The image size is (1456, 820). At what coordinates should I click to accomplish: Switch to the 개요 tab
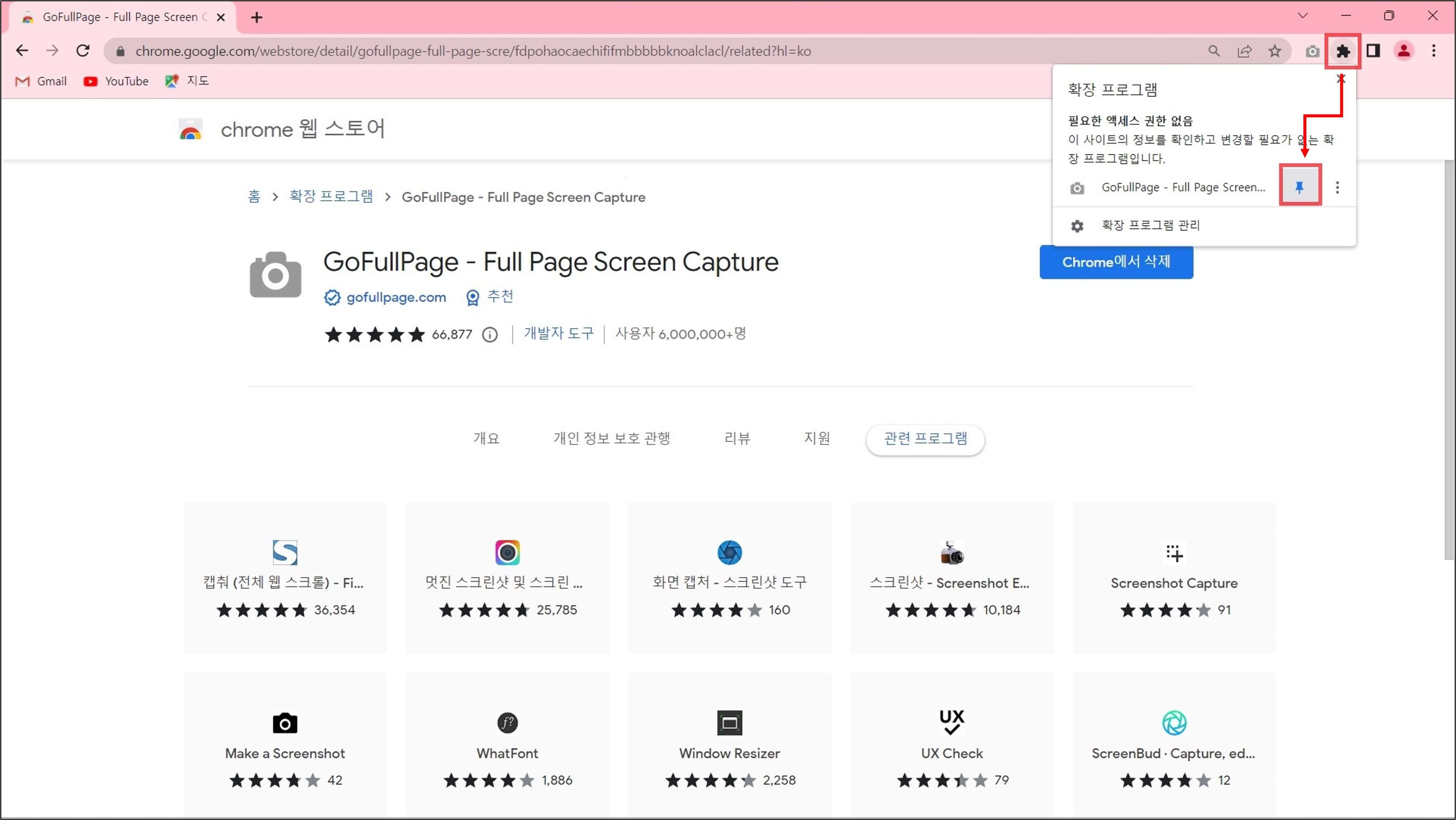coord(486,439)
